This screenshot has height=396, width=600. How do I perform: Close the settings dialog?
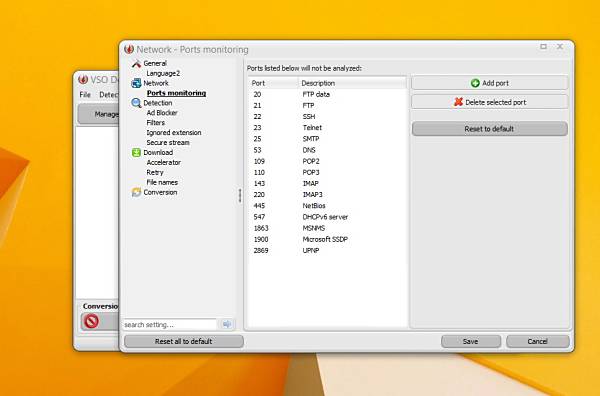(560, 47)
